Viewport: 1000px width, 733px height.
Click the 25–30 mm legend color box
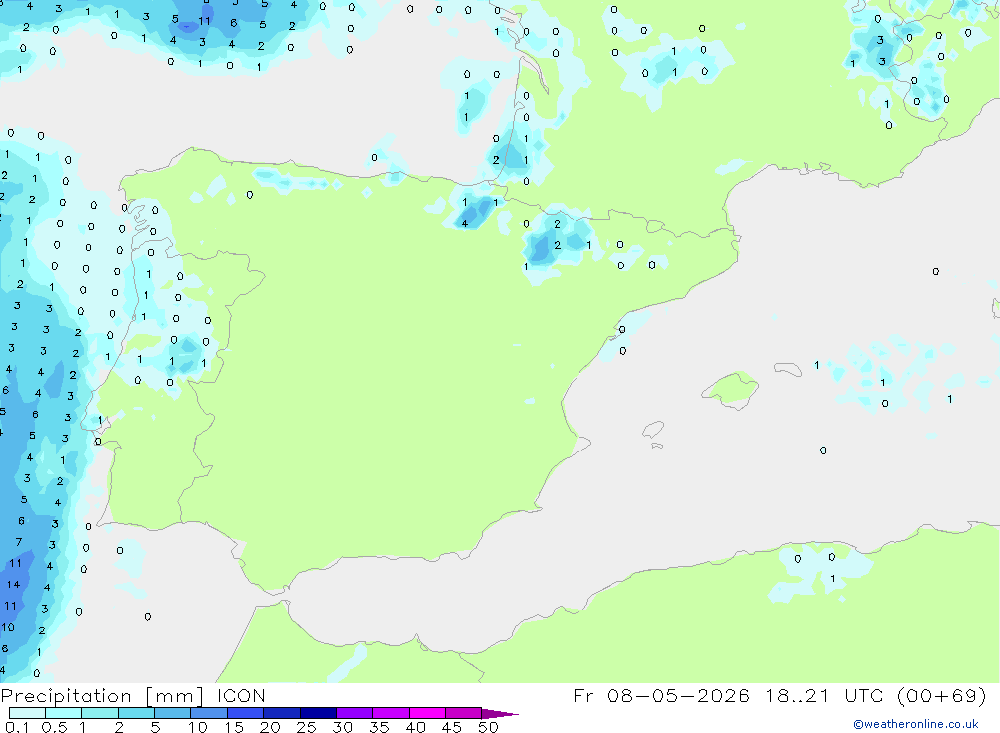[x=318, y=713]
